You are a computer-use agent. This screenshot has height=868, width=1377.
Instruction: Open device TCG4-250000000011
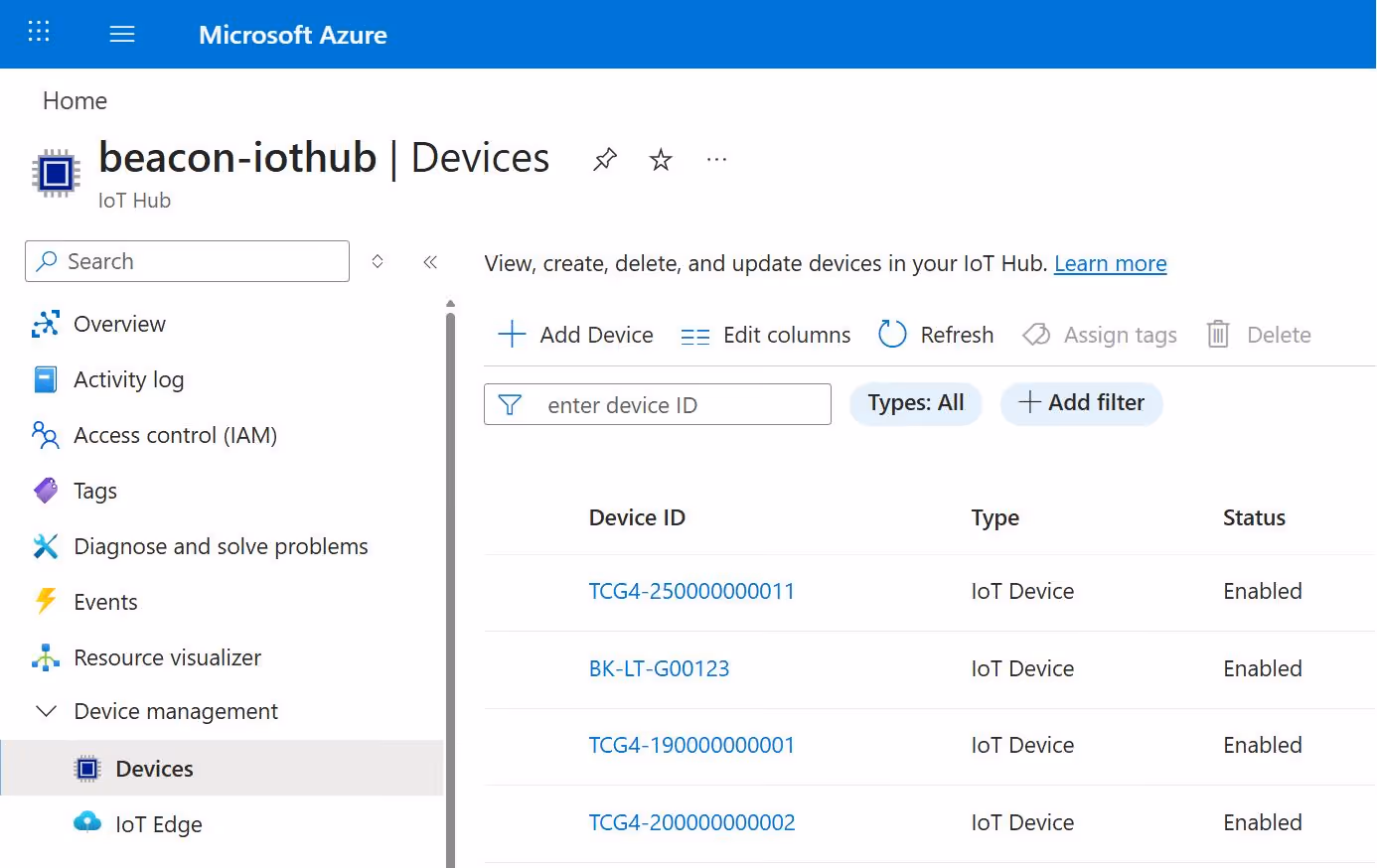(691, 592)
